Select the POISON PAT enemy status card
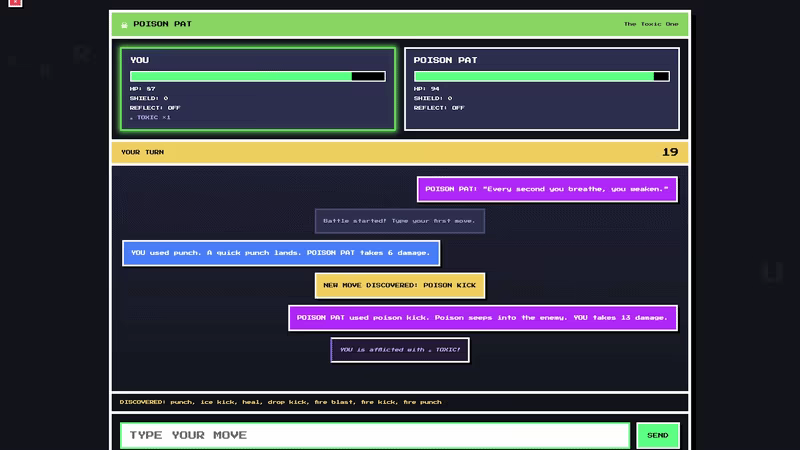 pyautogui.click(x=541, y=89)
